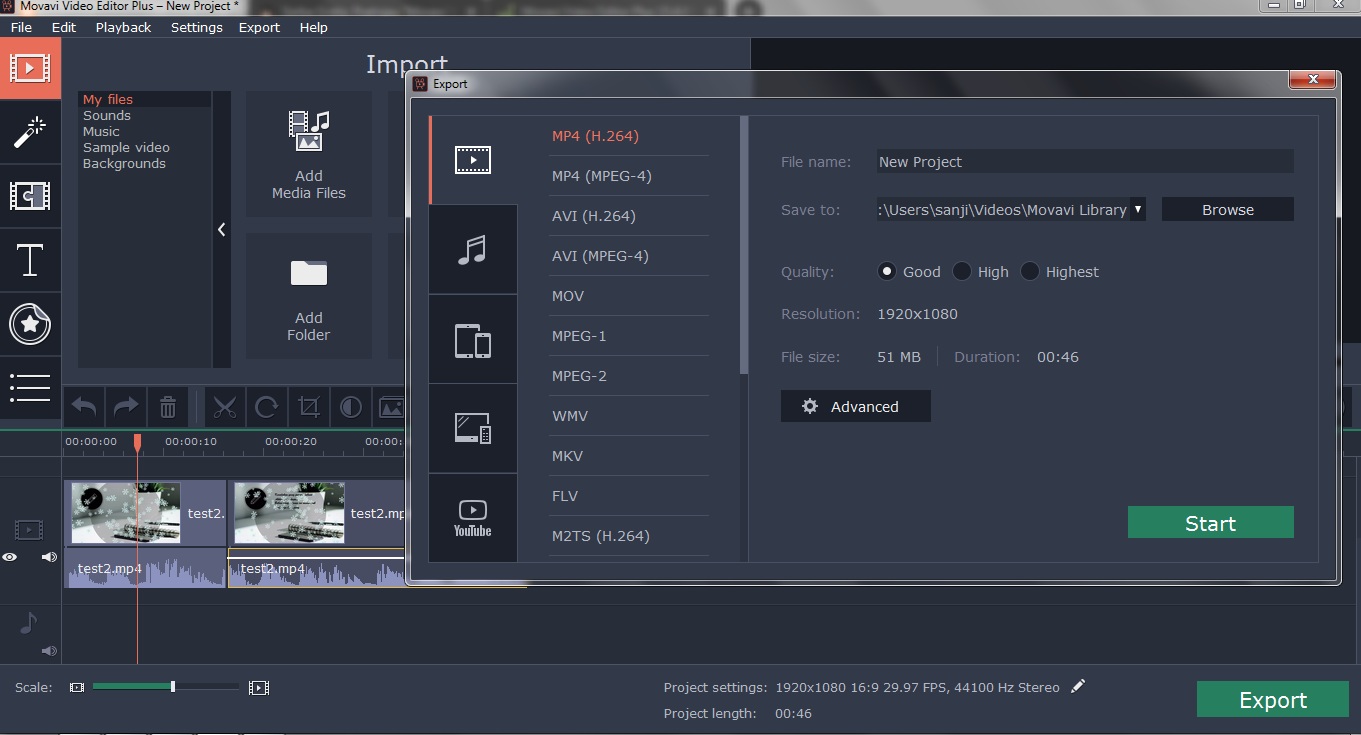Mute the audio track speaker icon

click(49, 651)
